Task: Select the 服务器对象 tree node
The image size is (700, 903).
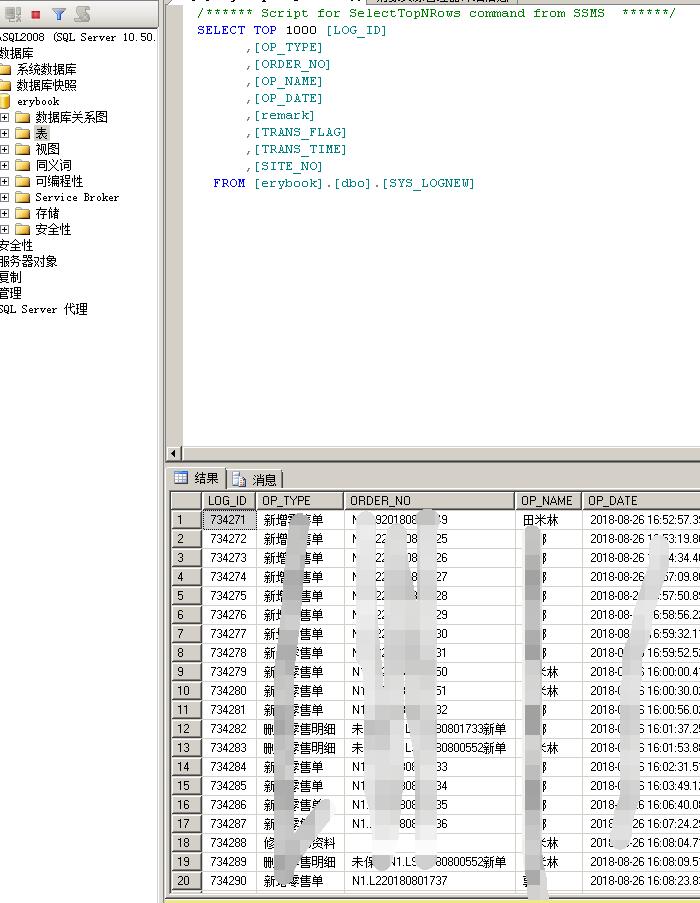Action: click(x=29, y=261)
